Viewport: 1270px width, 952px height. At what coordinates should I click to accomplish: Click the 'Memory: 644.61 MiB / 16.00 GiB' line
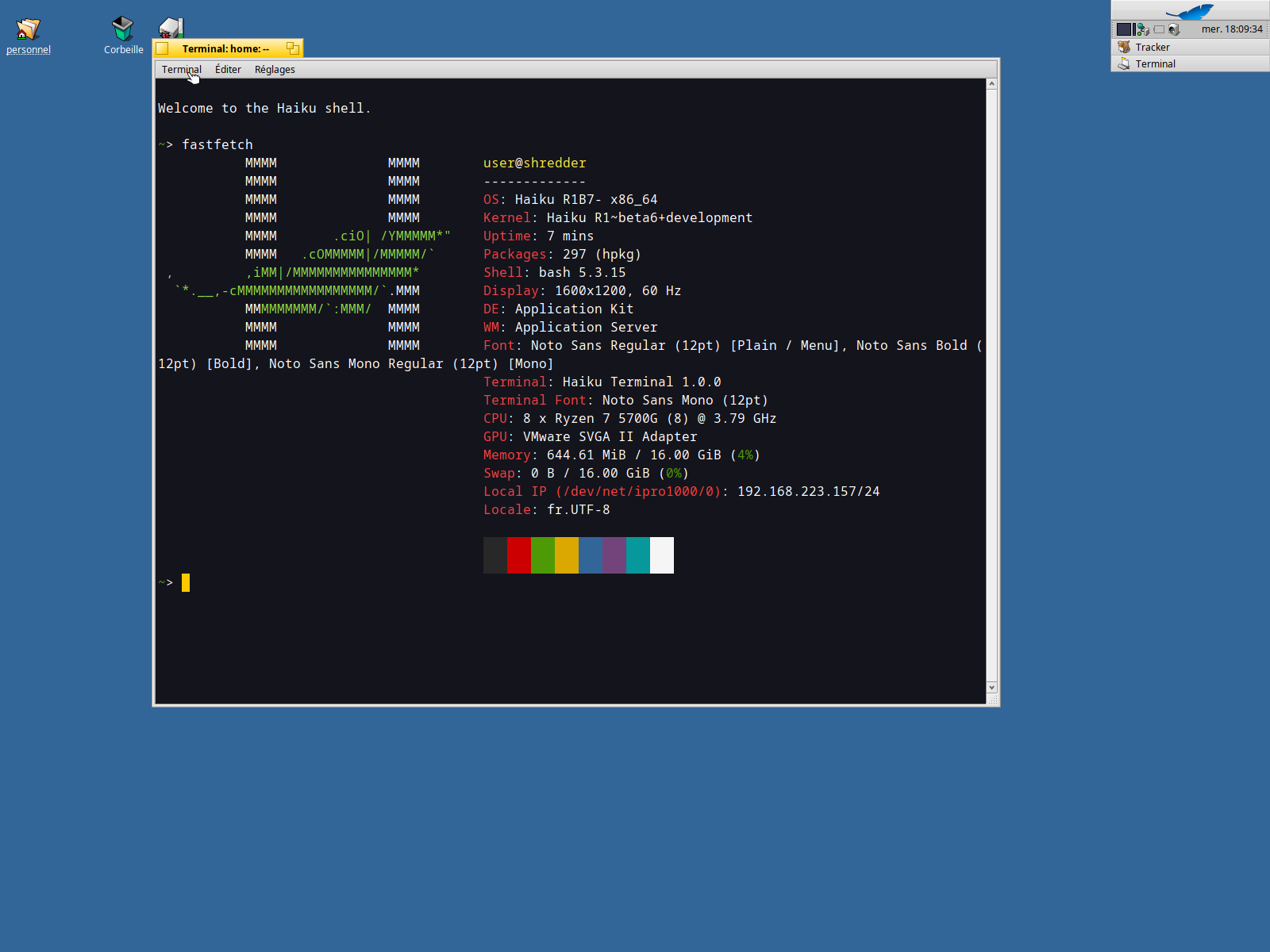(622, 455)
